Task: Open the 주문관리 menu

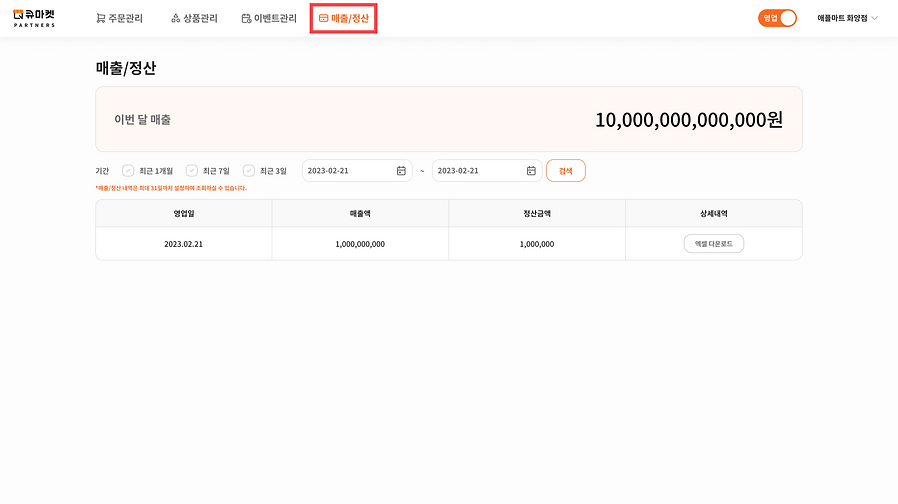Action: 120,18
